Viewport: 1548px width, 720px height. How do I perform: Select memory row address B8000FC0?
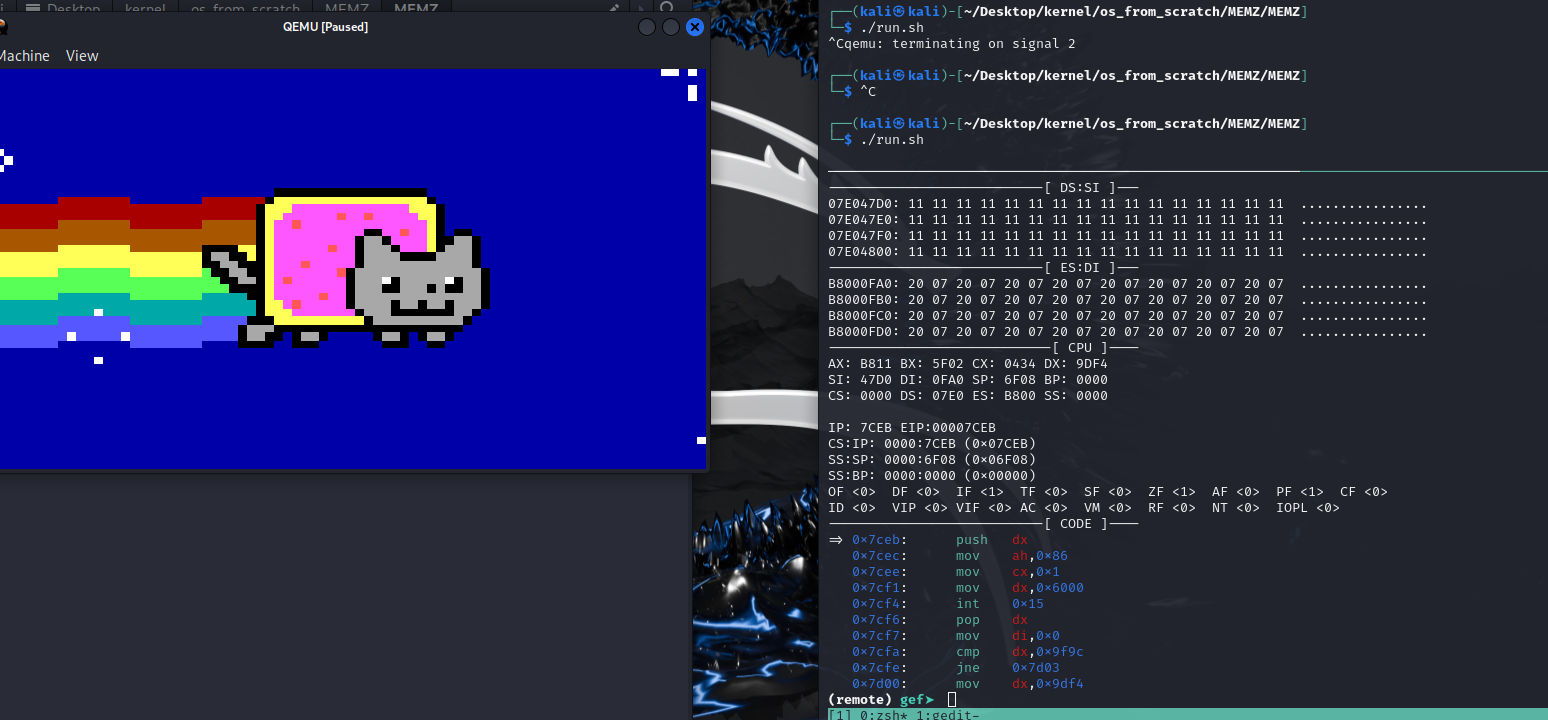click(x=864, y=316)
